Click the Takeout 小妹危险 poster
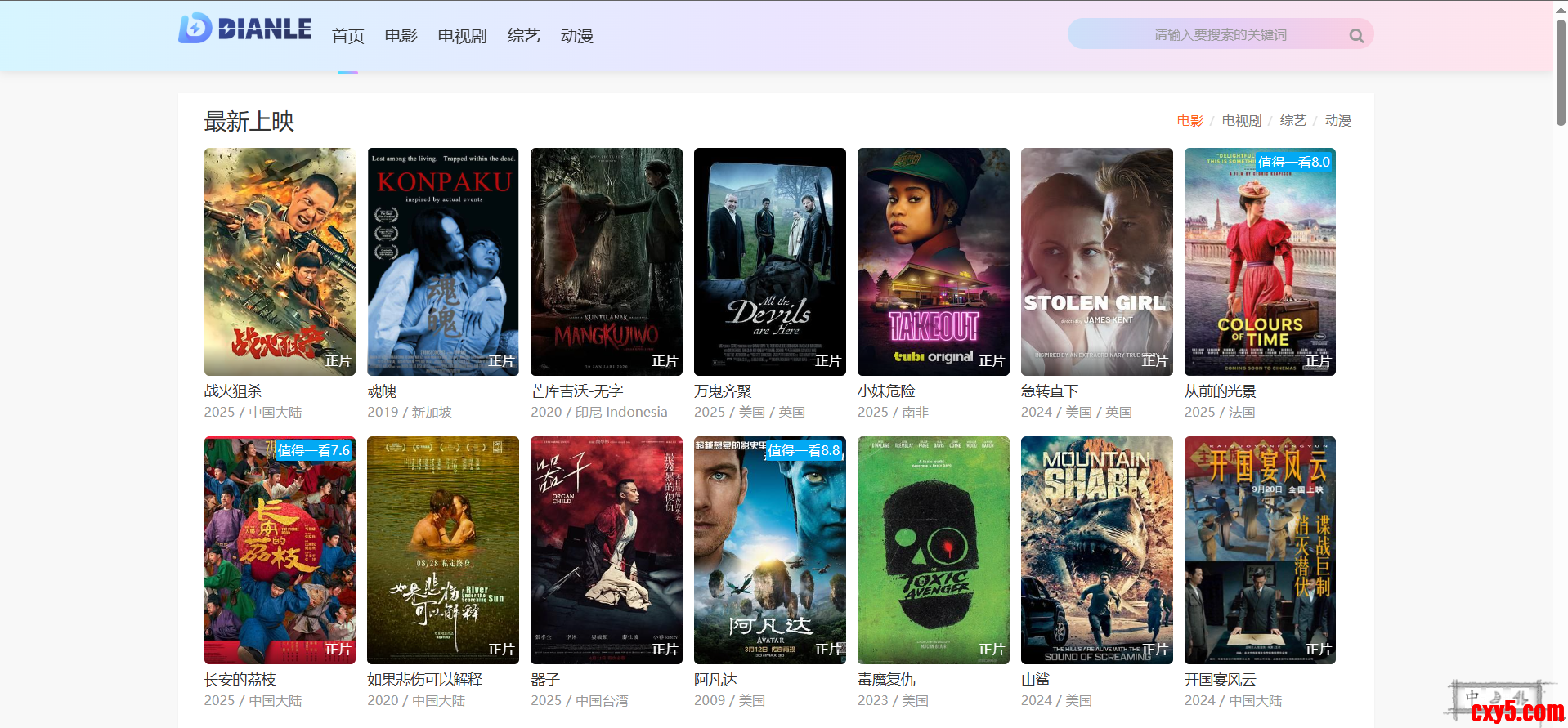Viewport: 1568px width, 728px height. (933, 261)
